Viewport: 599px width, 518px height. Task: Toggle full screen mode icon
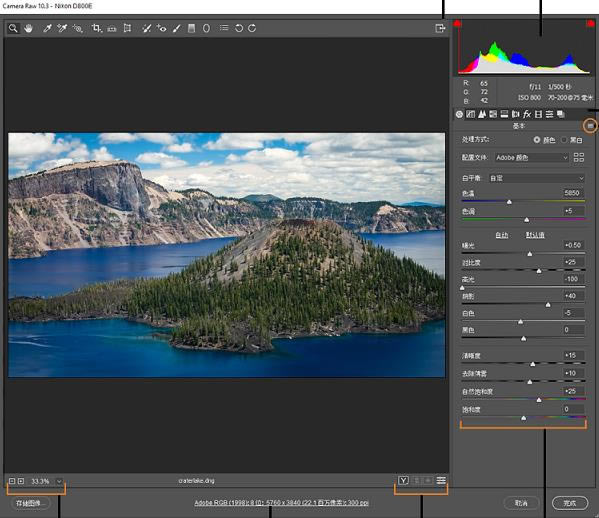coord(440,28)
